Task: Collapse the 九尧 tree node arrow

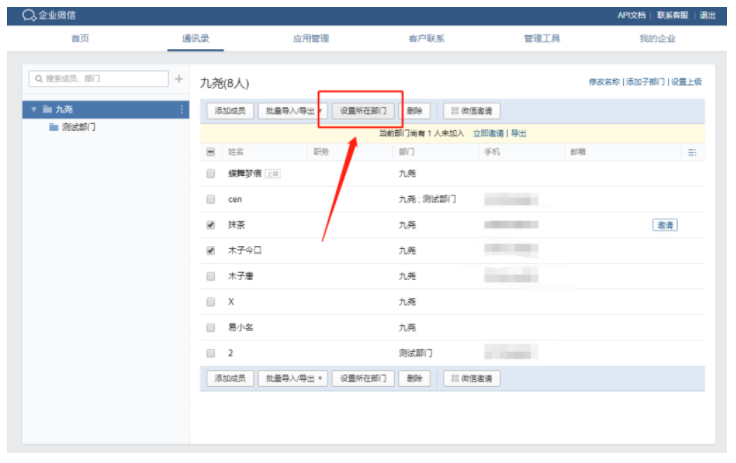Action: tap(34, 109)
